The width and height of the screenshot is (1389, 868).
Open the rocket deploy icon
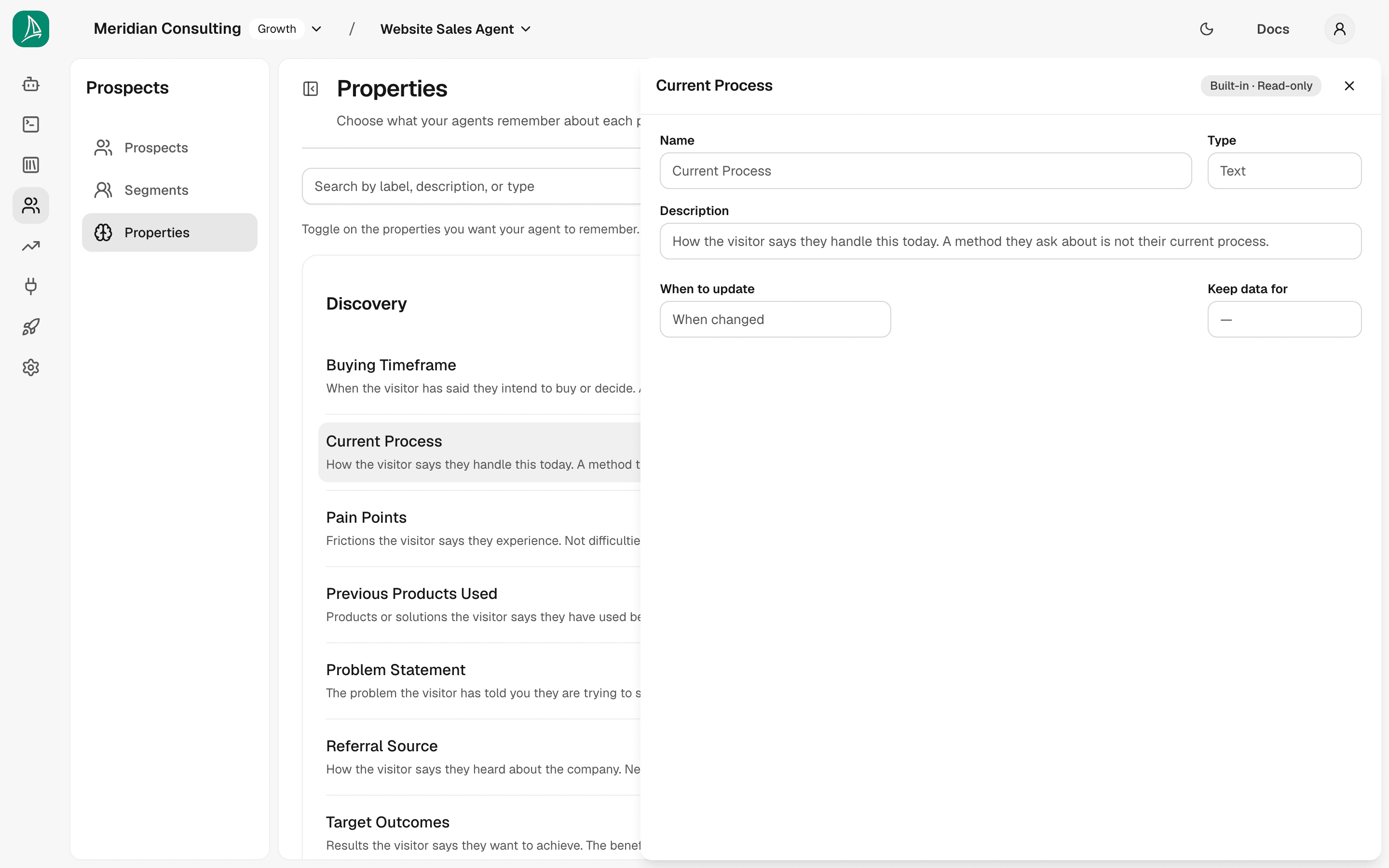point(31,327)
